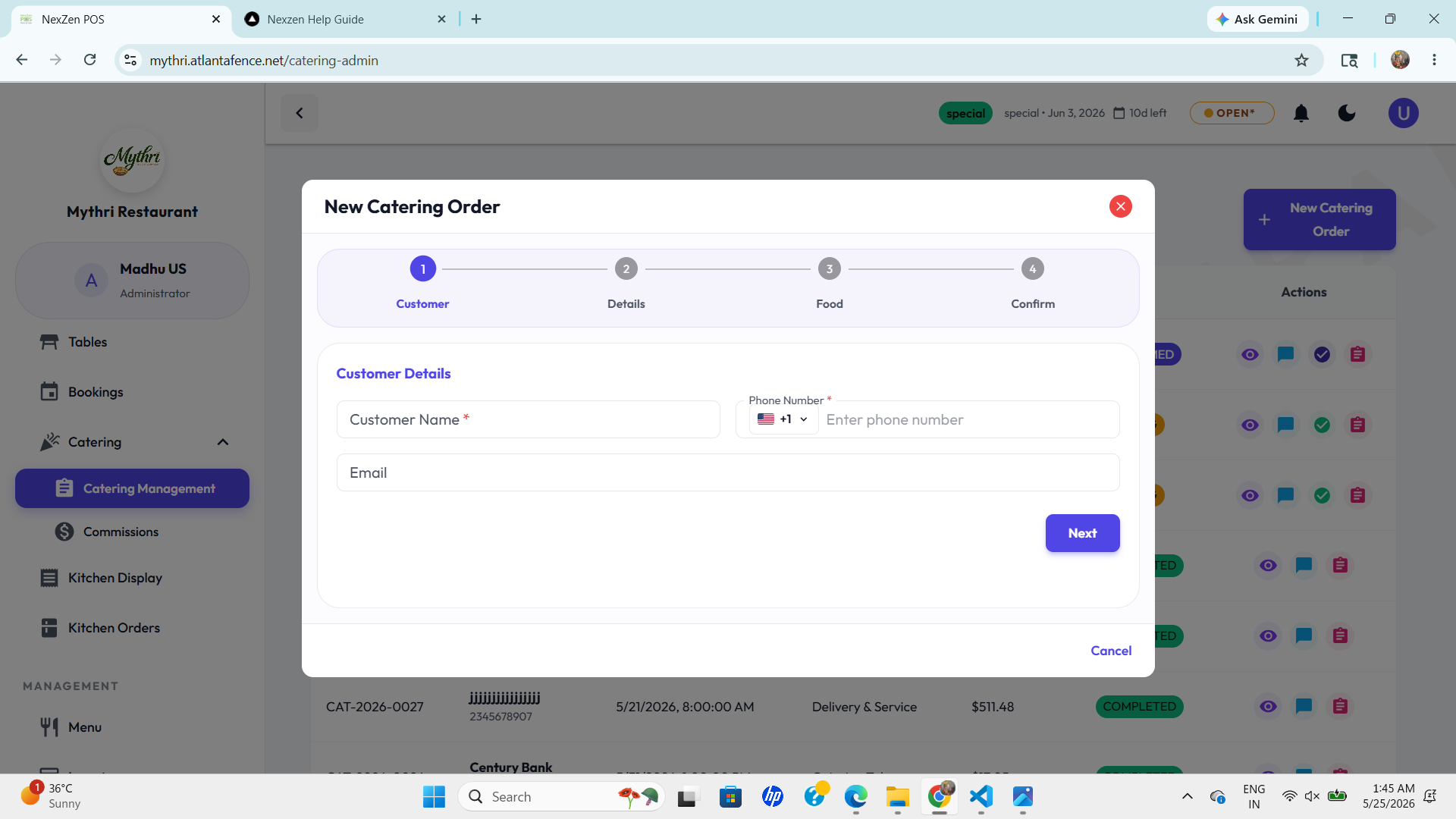1456x819 pixels.
Task: Bookmark this page star icon
Action: (1301, 60)
